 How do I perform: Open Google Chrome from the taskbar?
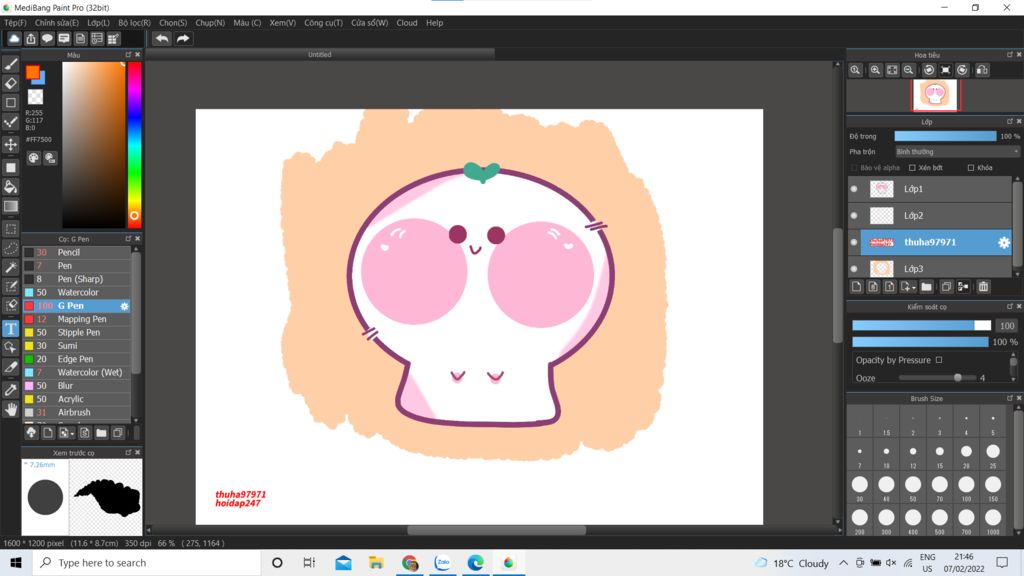click(x=409, y=563)
